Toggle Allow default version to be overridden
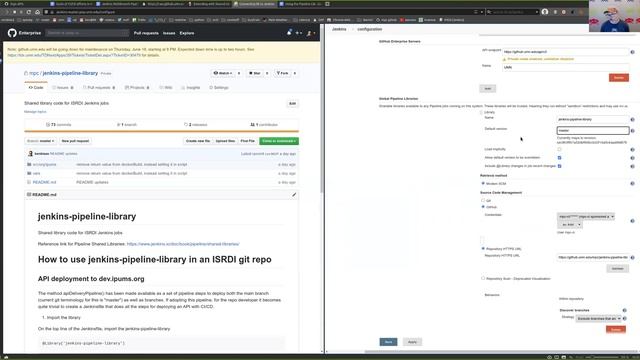The image size is (640, 360). coord(559,158)
